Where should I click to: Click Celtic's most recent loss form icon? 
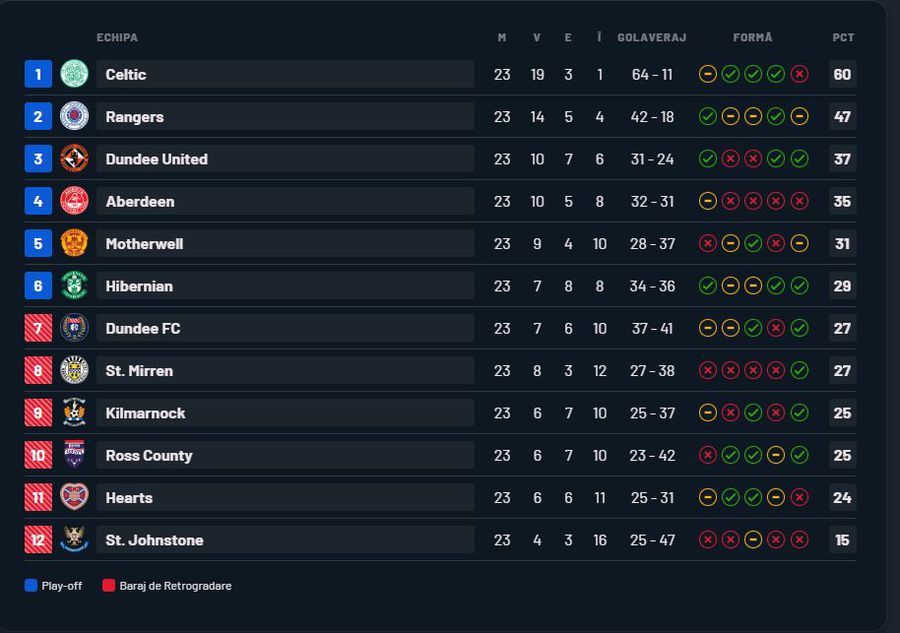point(799,74)
